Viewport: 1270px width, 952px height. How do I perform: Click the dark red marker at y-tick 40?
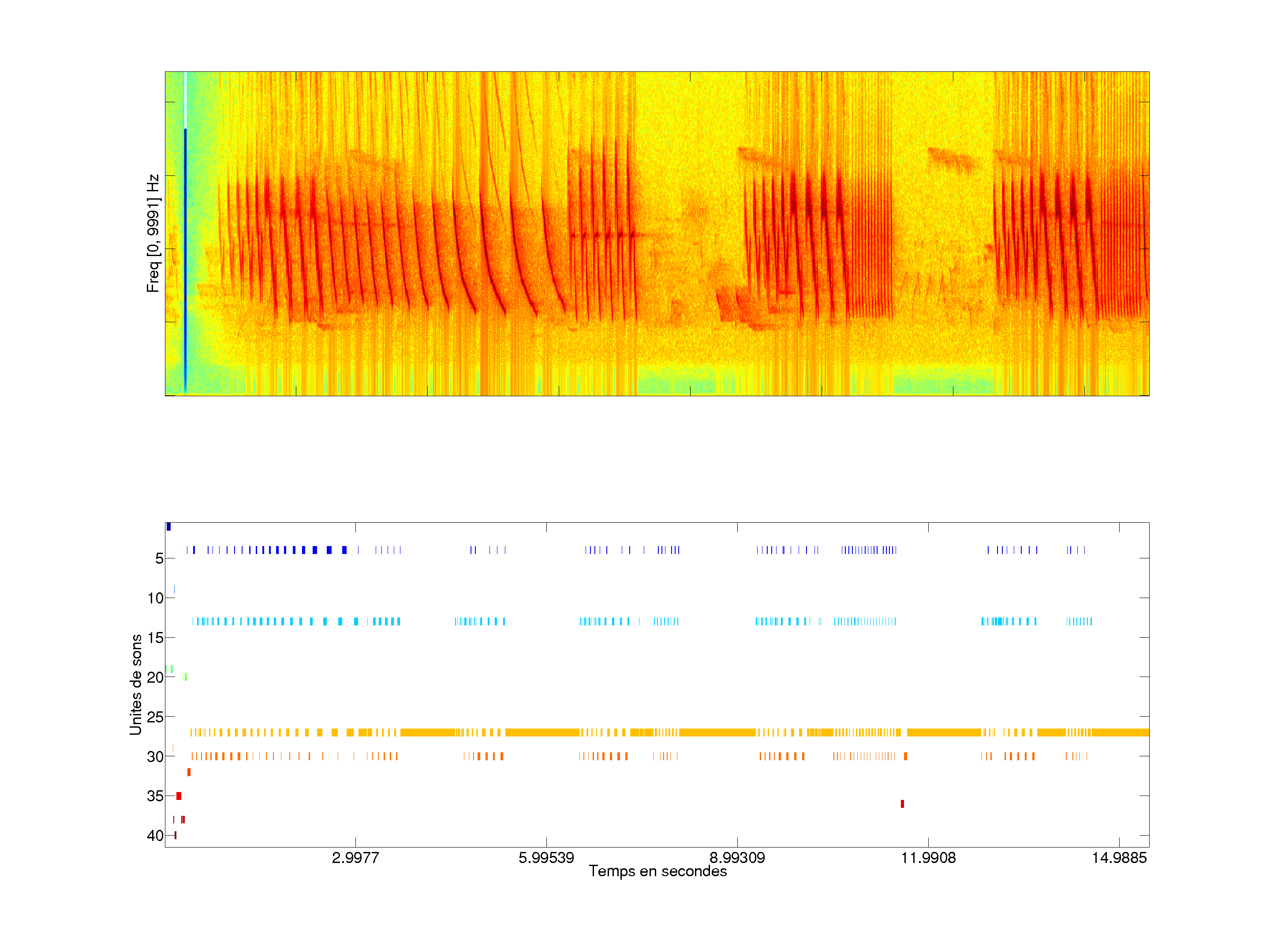coord(175,835)
